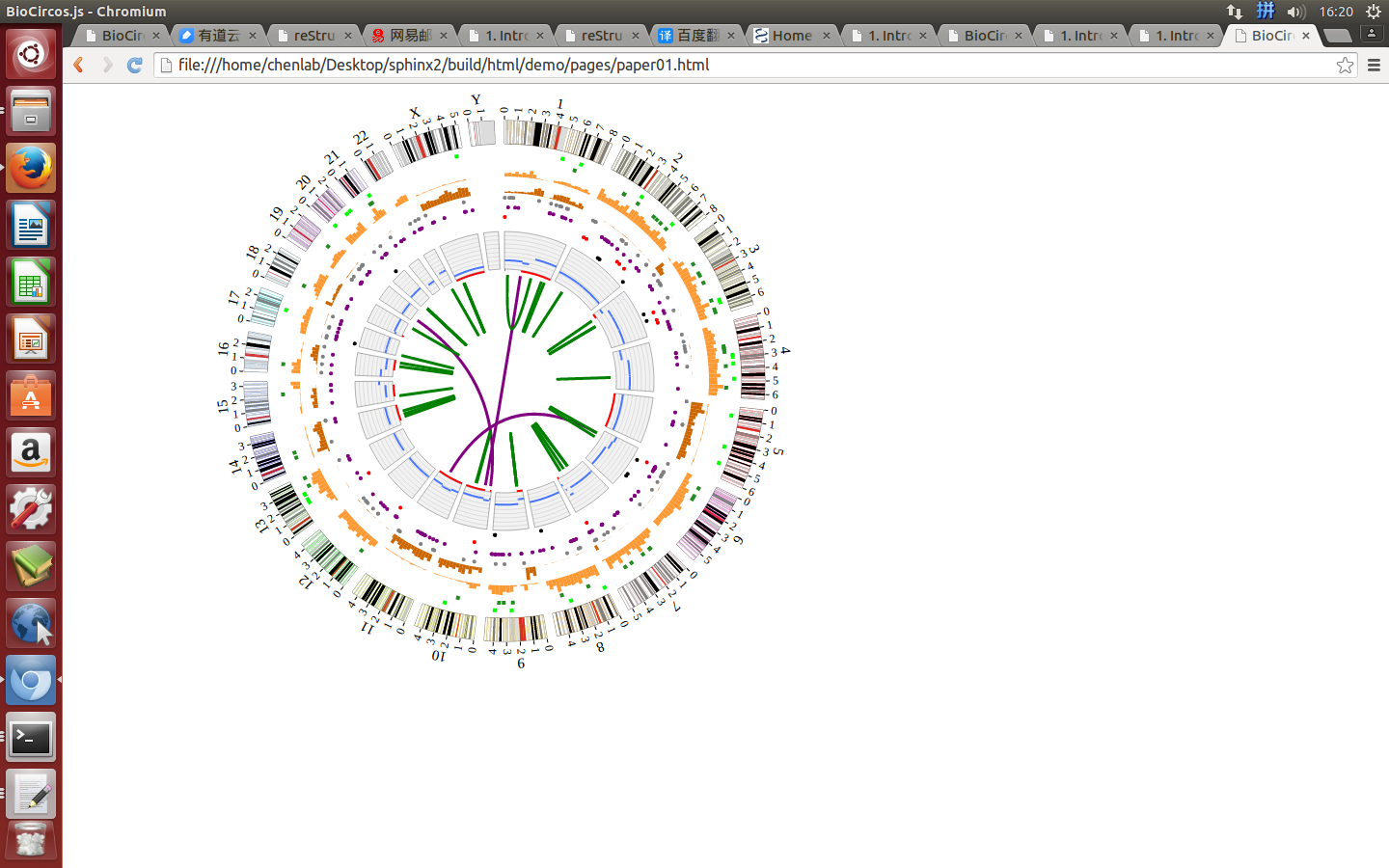
Task: Open the sound volume indicator
Action: (1296, 12)
